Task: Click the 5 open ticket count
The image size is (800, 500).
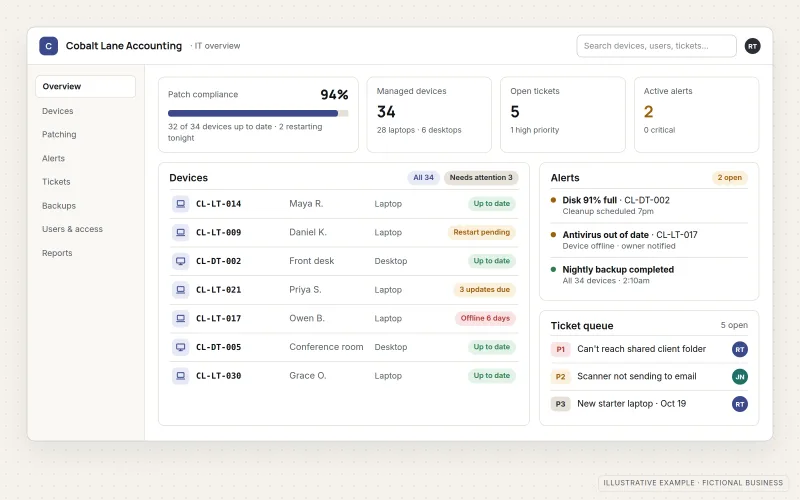Action: [734, 325]
